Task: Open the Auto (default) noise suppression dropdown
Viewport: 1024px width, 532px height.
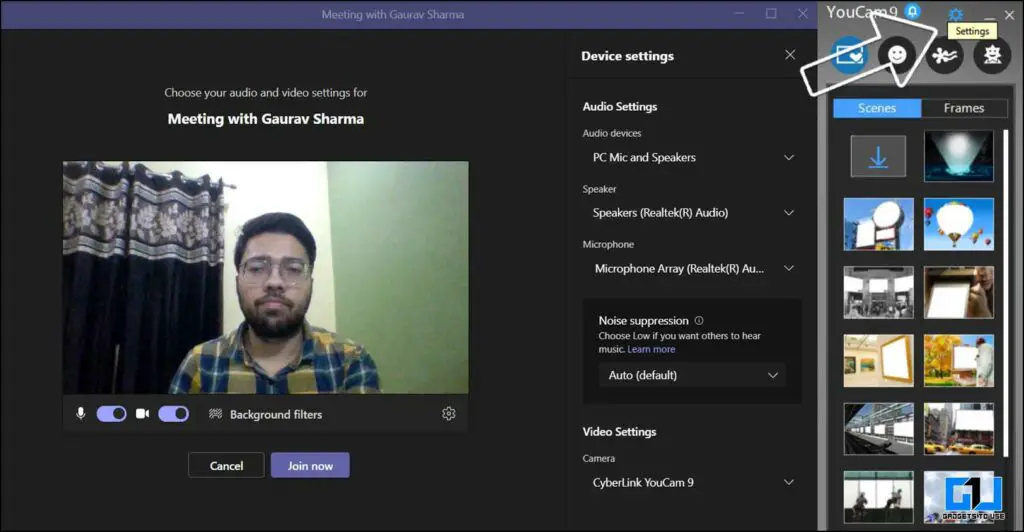Action: click(x=692, y=375)
